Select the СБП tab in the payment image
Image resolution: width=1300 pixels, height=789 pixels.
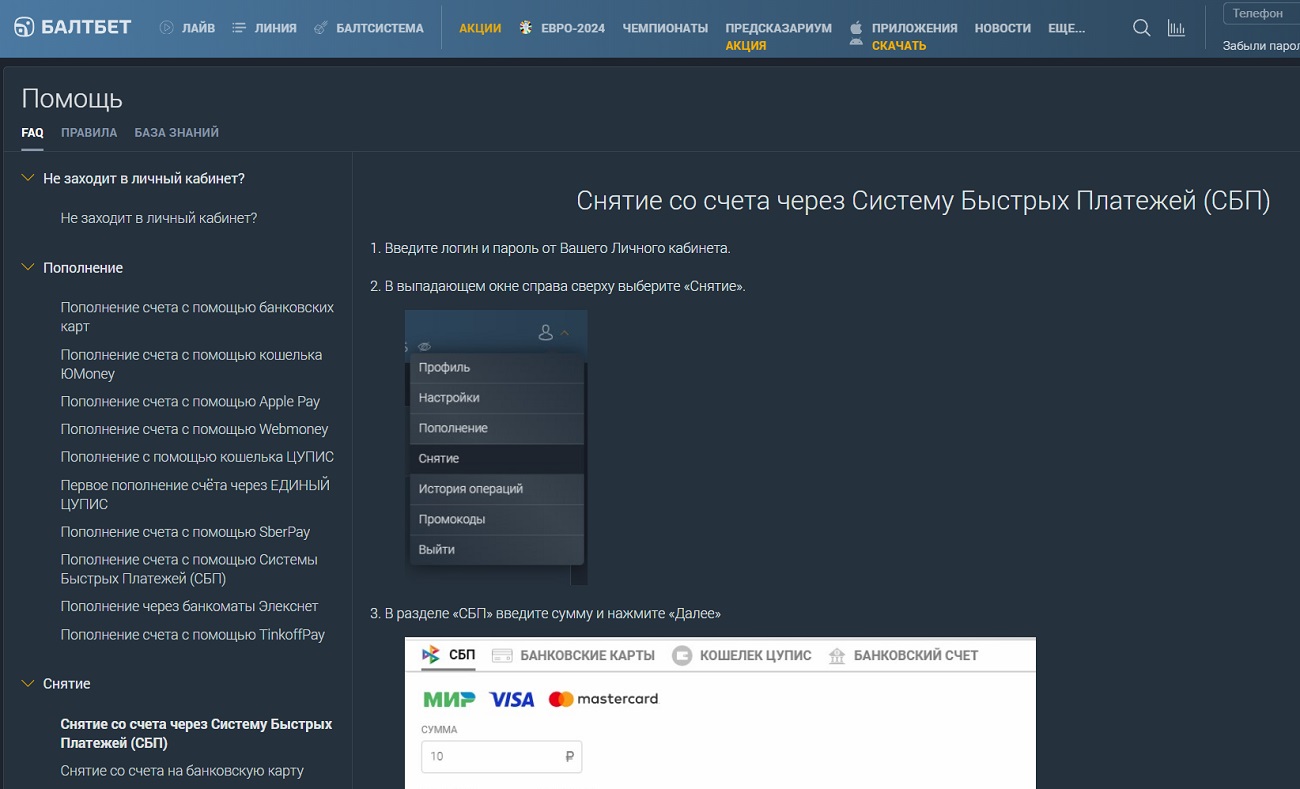tap(448, 656)
